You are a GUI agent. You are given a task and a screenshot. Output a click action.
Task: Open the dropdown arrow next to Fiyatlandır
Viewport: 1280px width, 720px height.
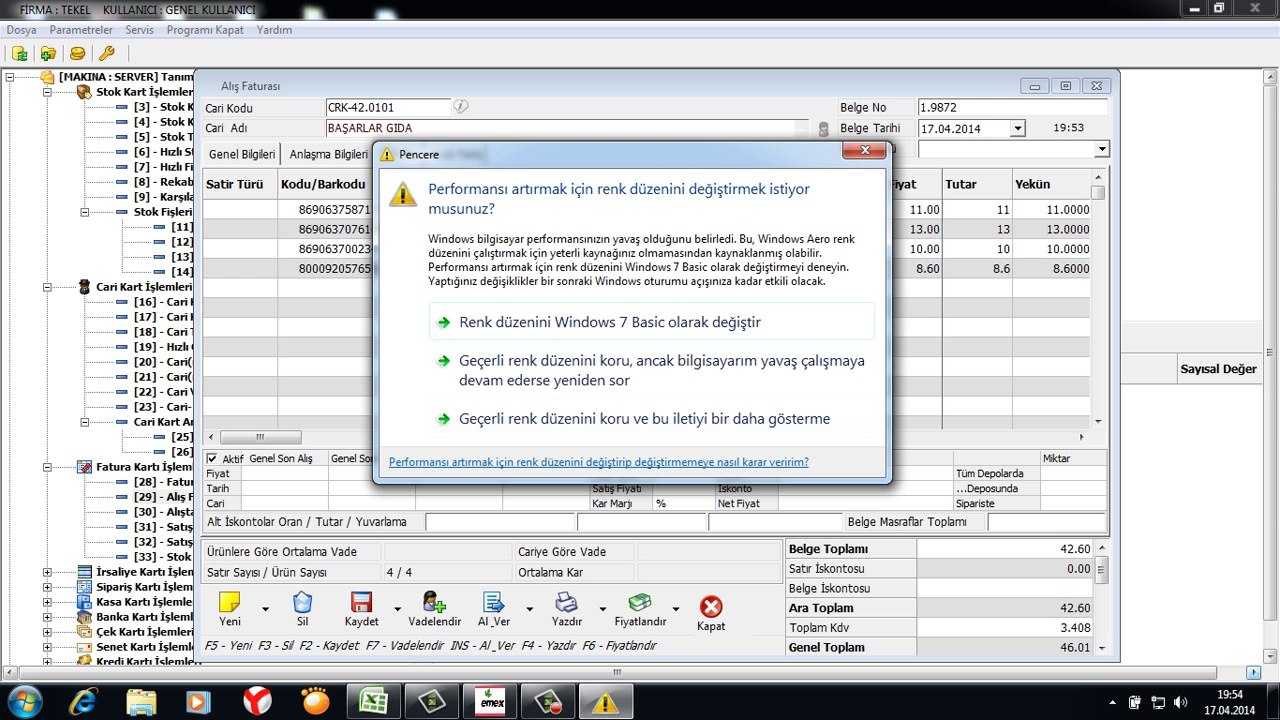pyautogui.click(x=676, y=608)
